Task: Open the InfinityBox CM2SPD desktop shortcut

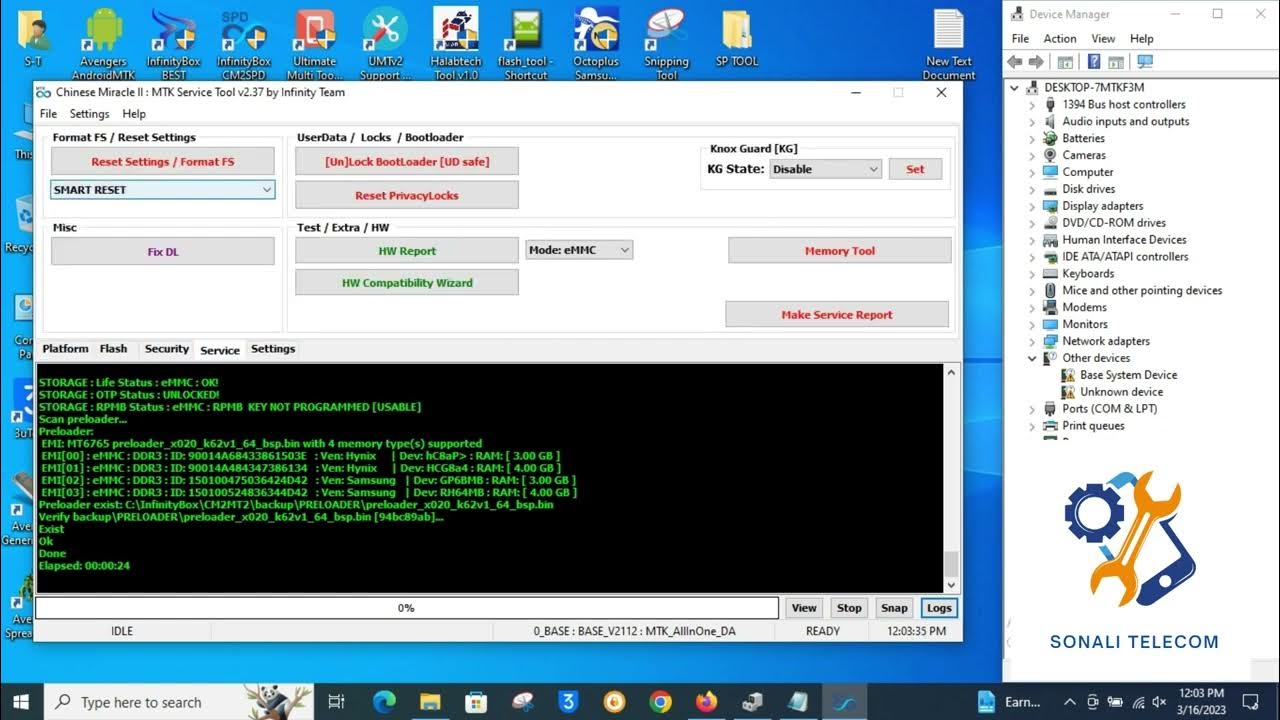Action: 243,43
